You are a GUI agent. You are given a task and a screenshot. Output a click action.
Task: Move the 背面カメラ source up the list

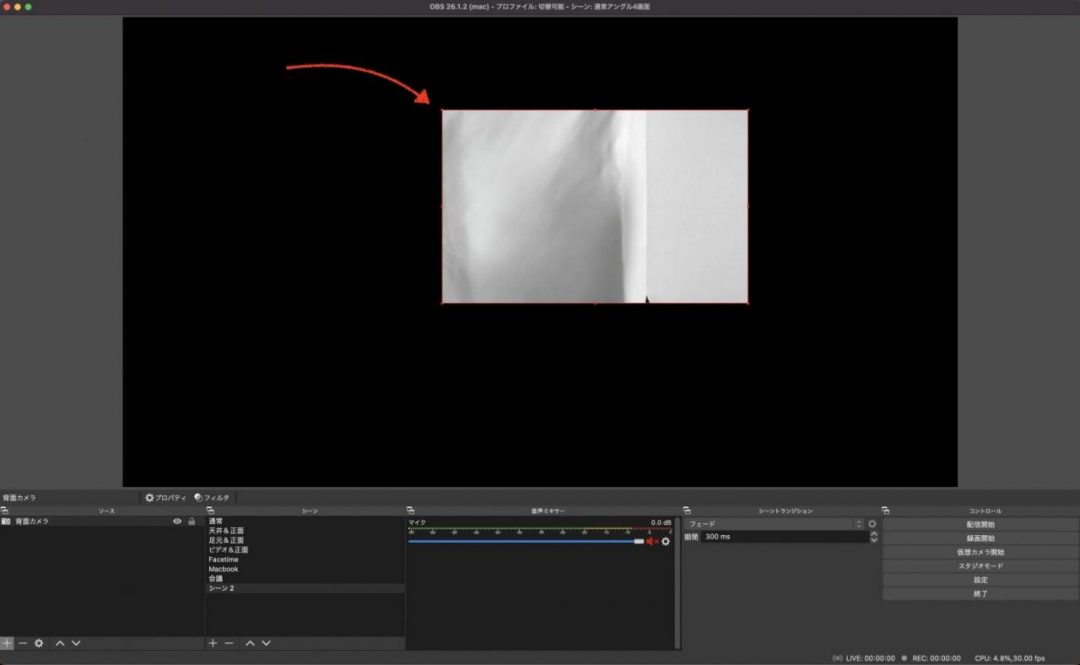click(59, 643)
